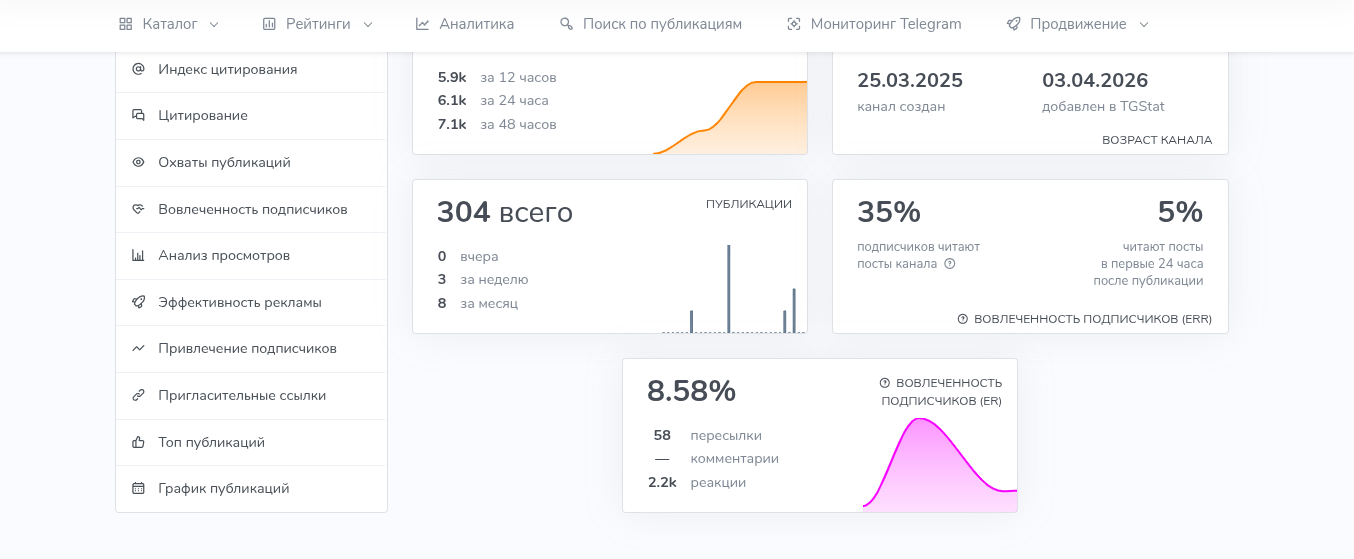The width and height of the screenshot is (1354, 559).
Task: Click the 58 пересылки row
Action: [707, 436]
